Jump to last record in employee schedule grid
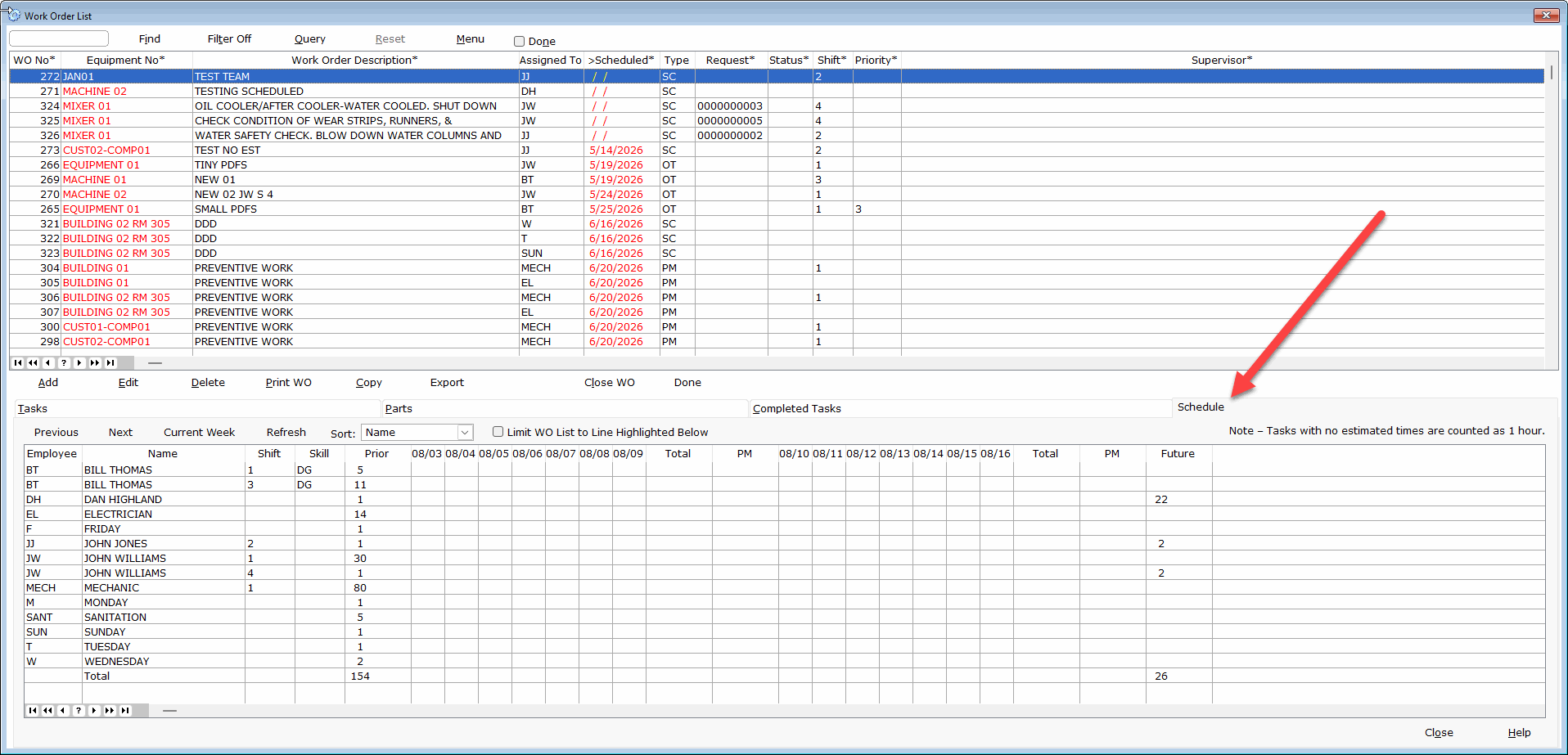 [125, 710]
